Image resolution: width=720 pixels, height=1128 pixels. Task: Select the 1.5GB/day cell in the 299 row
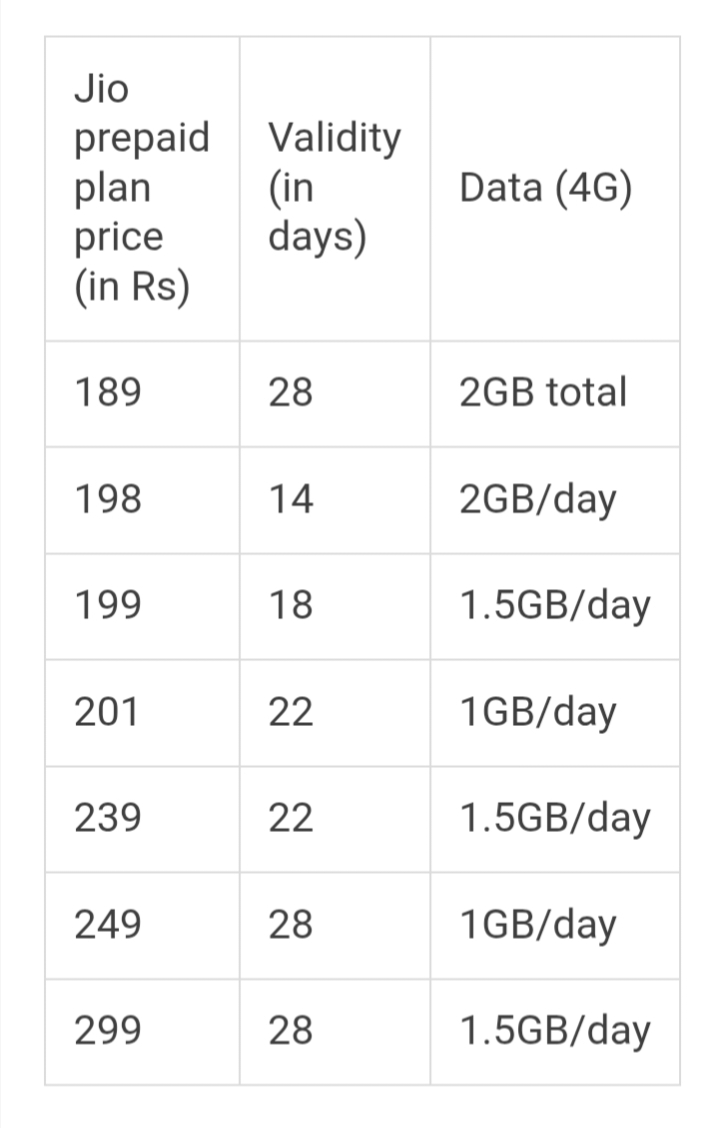pos(554,1031)
